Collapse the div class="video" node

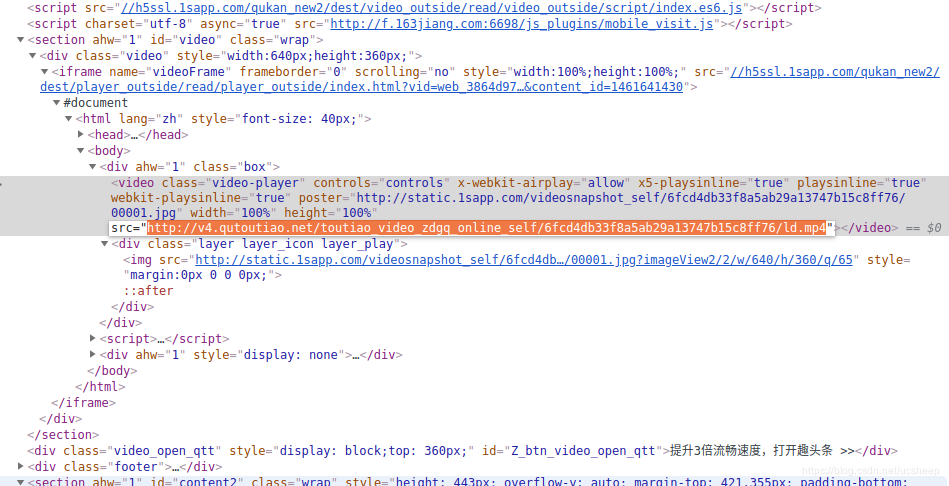[33, 56]
